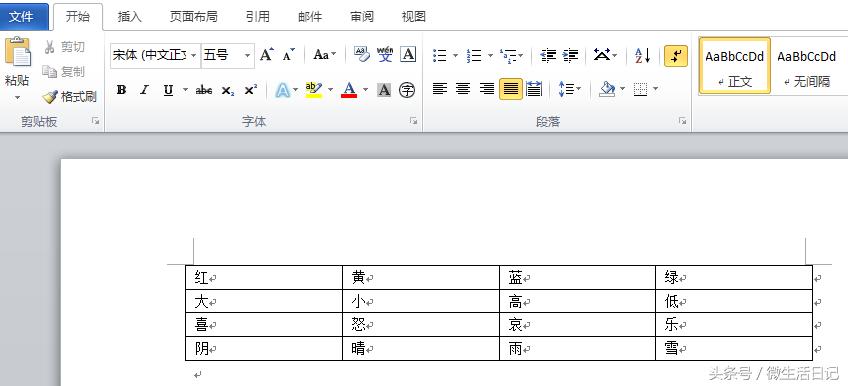Image resolution: width=848 pixels, height=386 pixels.
Task: Select the Format Painter (格式刷) brush
Action: click(70, 97)
